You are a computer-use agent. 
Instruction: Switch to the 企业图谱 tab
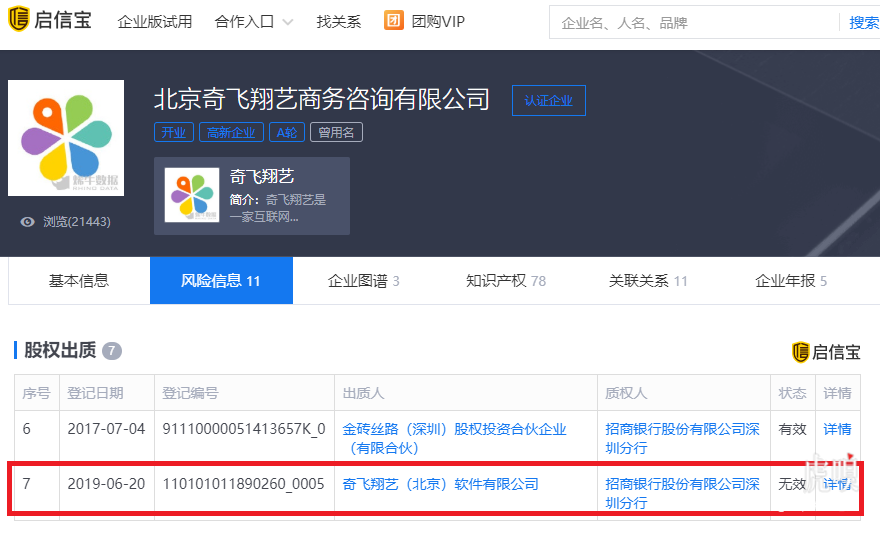click(364, 280)
